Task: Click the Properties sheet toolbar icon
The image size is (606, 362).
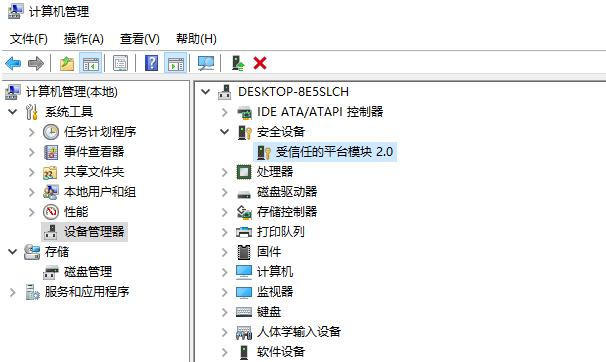Action: tap(120, 63)
